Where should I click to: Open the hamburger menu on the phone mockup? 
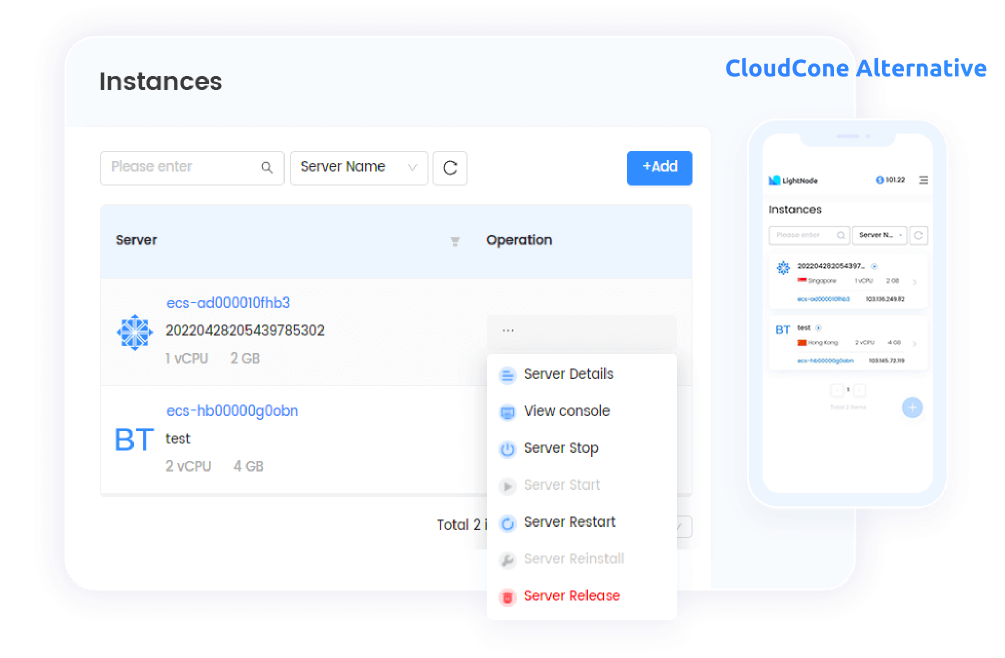(923, 180)
